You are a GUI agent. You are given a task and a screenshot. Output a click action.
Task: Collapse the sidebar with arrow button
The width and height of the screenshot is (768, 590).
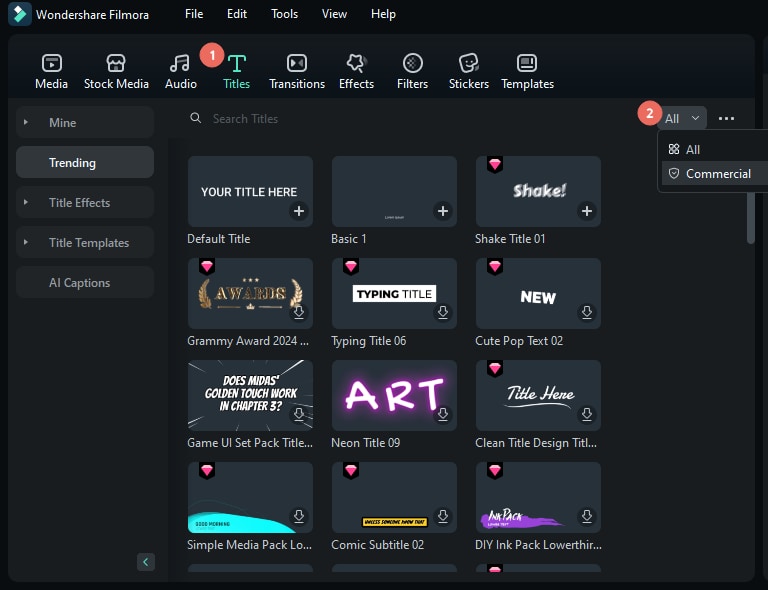pos(145,562)
